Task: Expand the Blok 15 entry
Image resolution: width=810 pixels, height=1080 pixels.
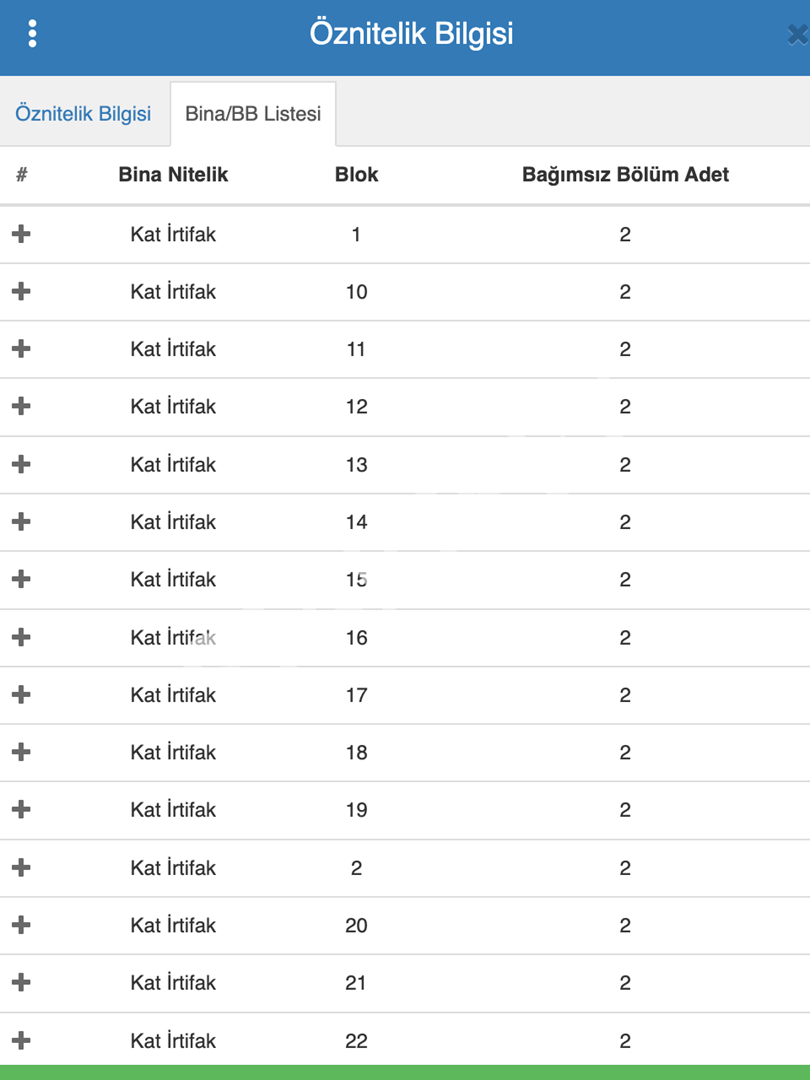Action: point(21,579)
